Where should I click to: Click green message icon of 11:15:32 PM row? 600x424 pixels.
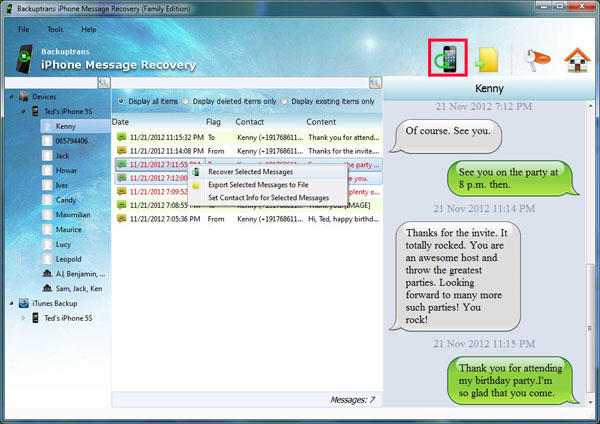tap(122, 137)
